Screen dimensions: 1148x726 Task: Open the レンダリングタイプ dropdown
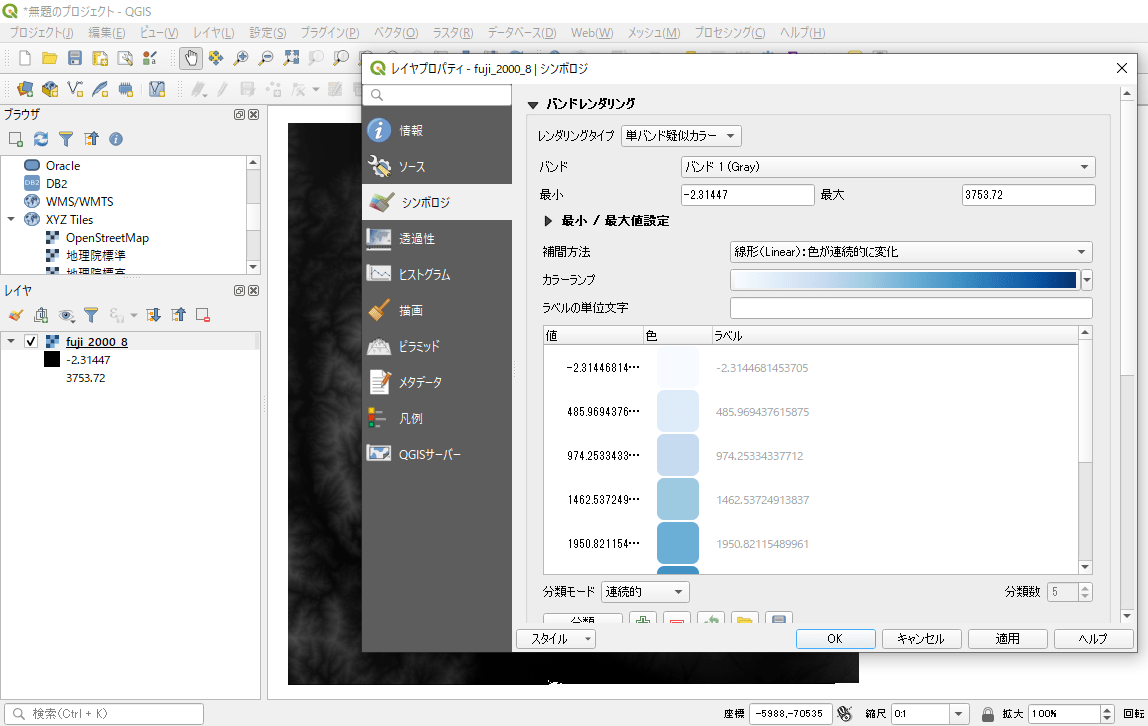tap(681, 136)
